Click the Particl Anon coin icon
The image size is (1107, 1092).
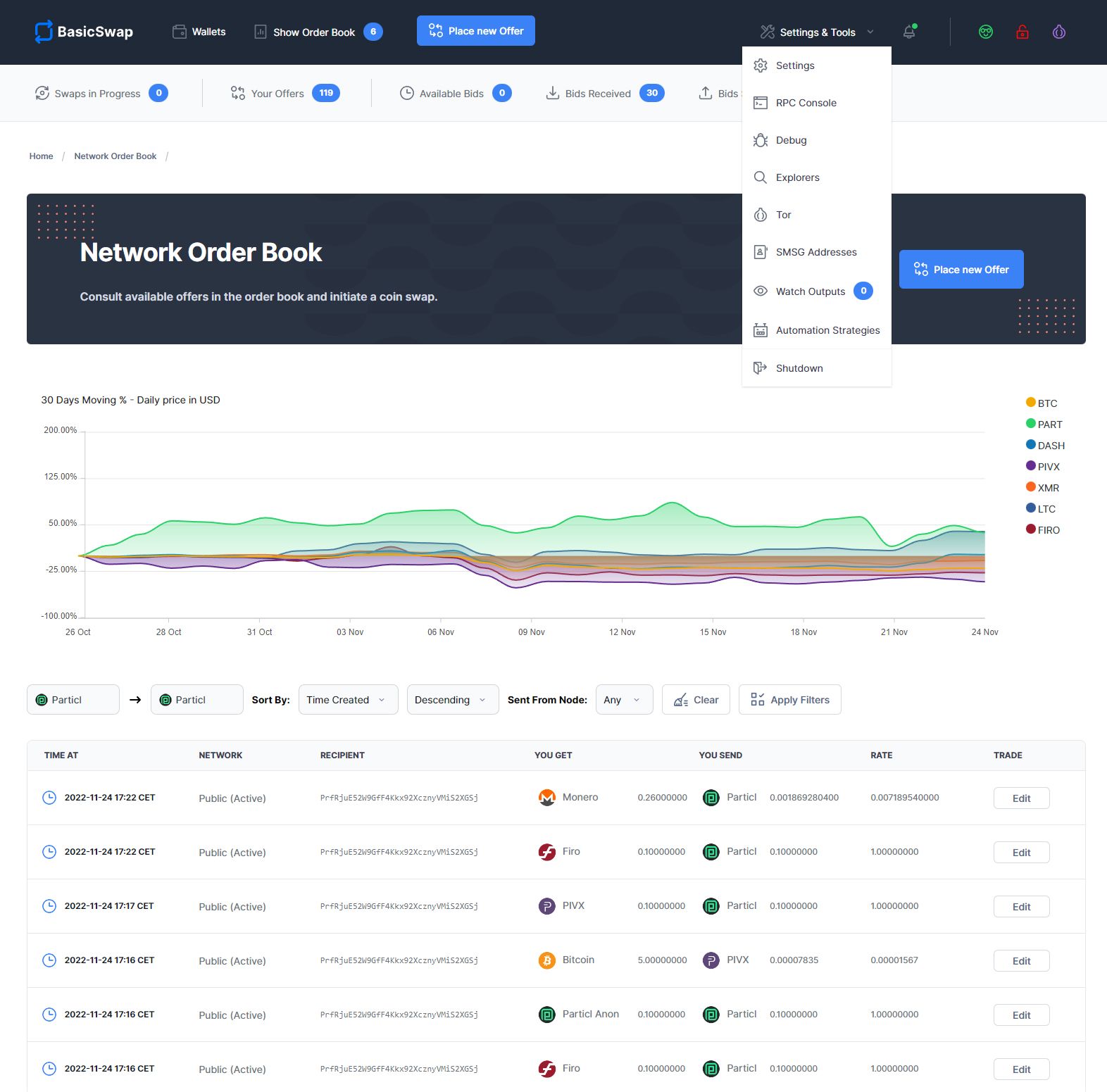(x=547, y=1015)
